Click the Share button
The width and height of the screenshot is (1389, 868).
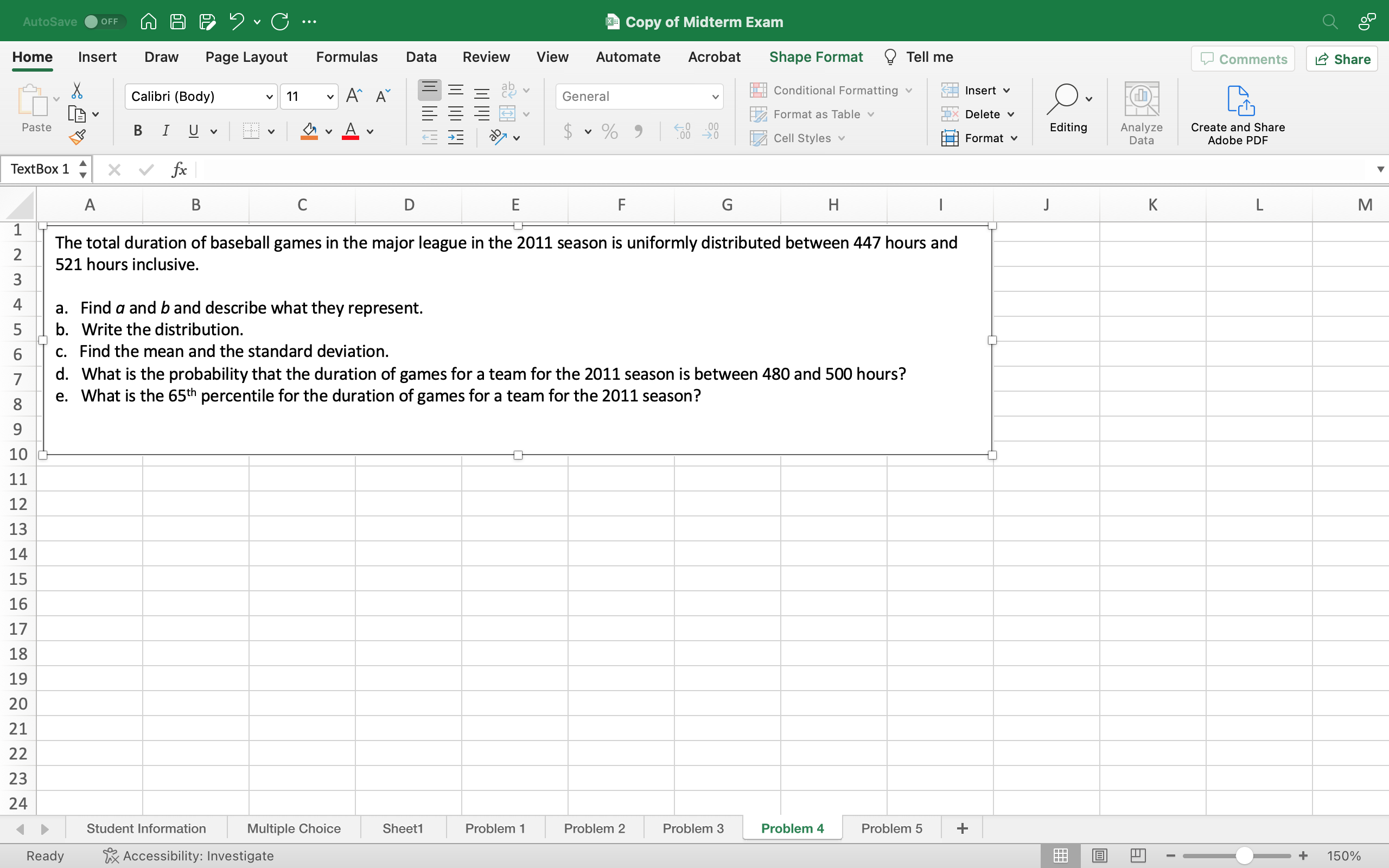pos(1342,59)
